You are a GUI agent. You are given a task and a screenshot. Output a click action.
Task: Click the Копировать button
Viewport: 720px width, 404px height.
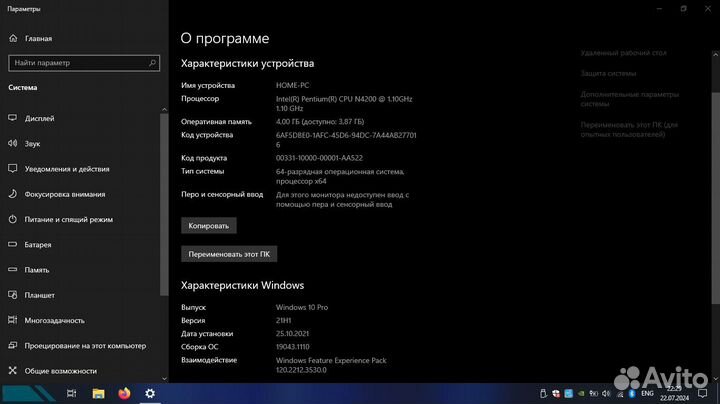(208, 226)
